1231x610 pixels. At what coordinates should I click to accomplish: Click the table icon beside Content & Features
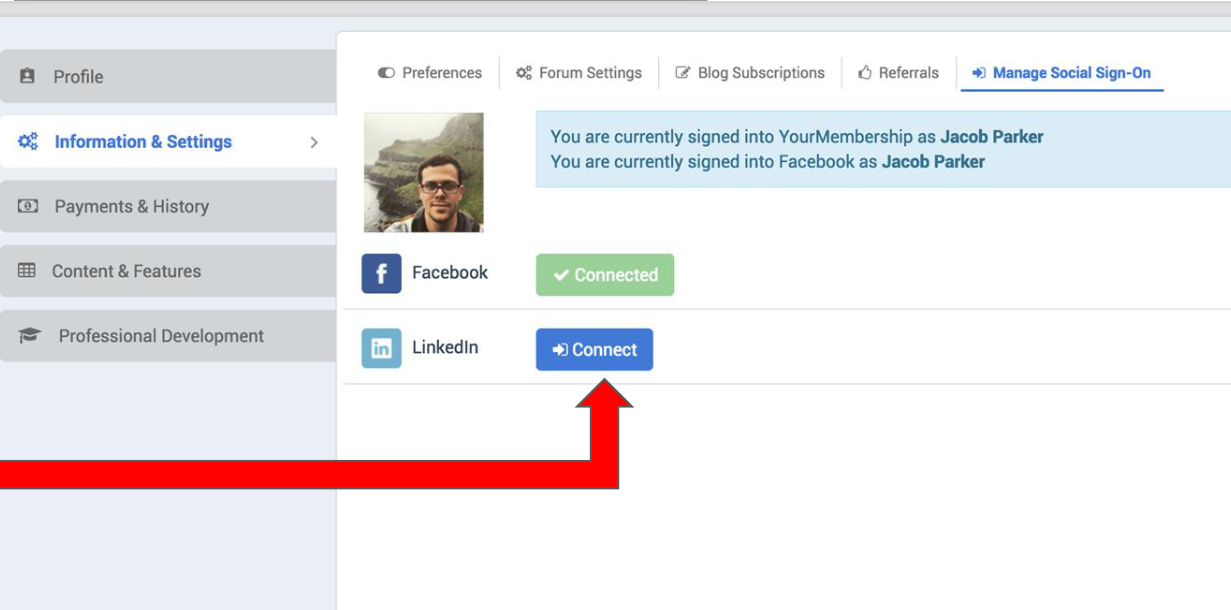click(27, 271)
